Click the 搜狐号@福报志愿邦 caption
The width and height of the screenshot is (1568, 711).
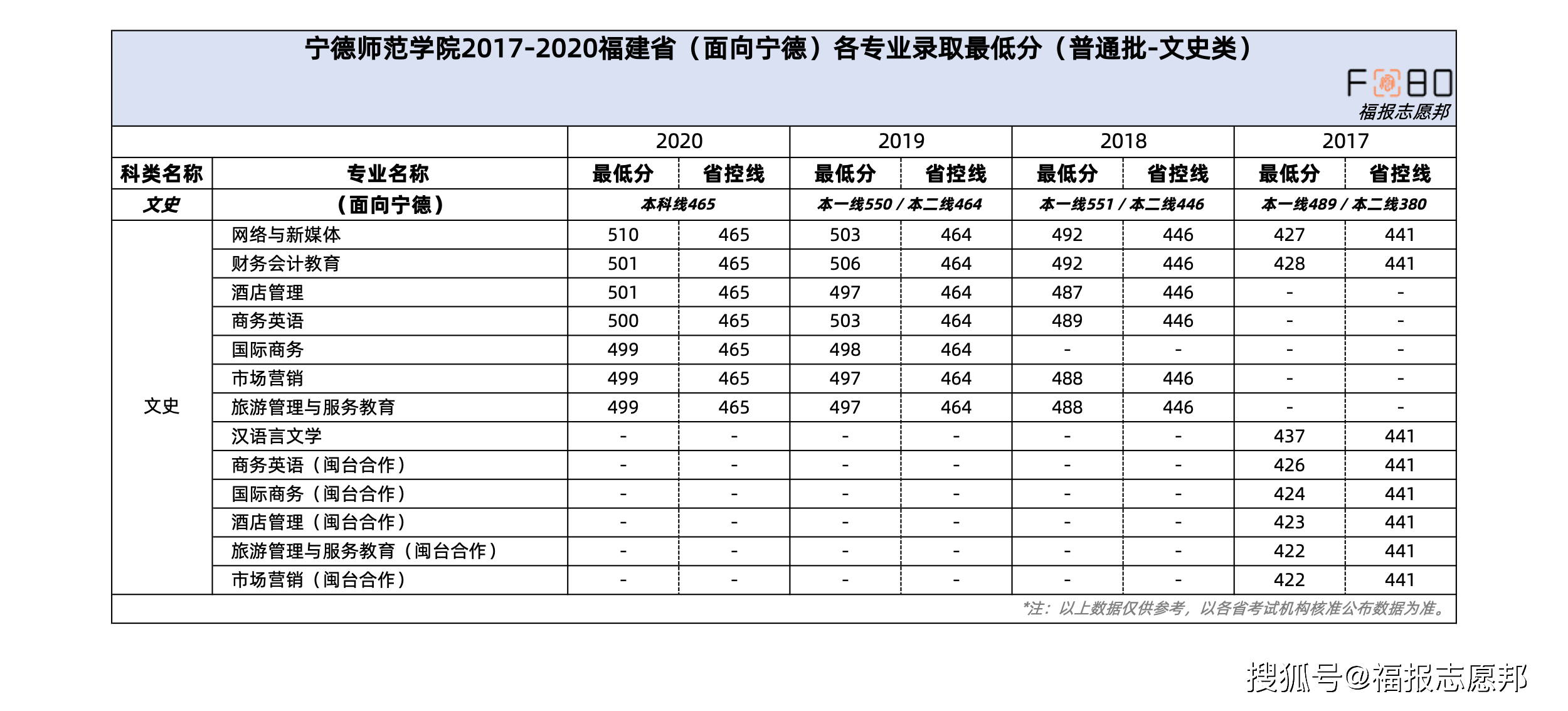[x=1387, y=678]
